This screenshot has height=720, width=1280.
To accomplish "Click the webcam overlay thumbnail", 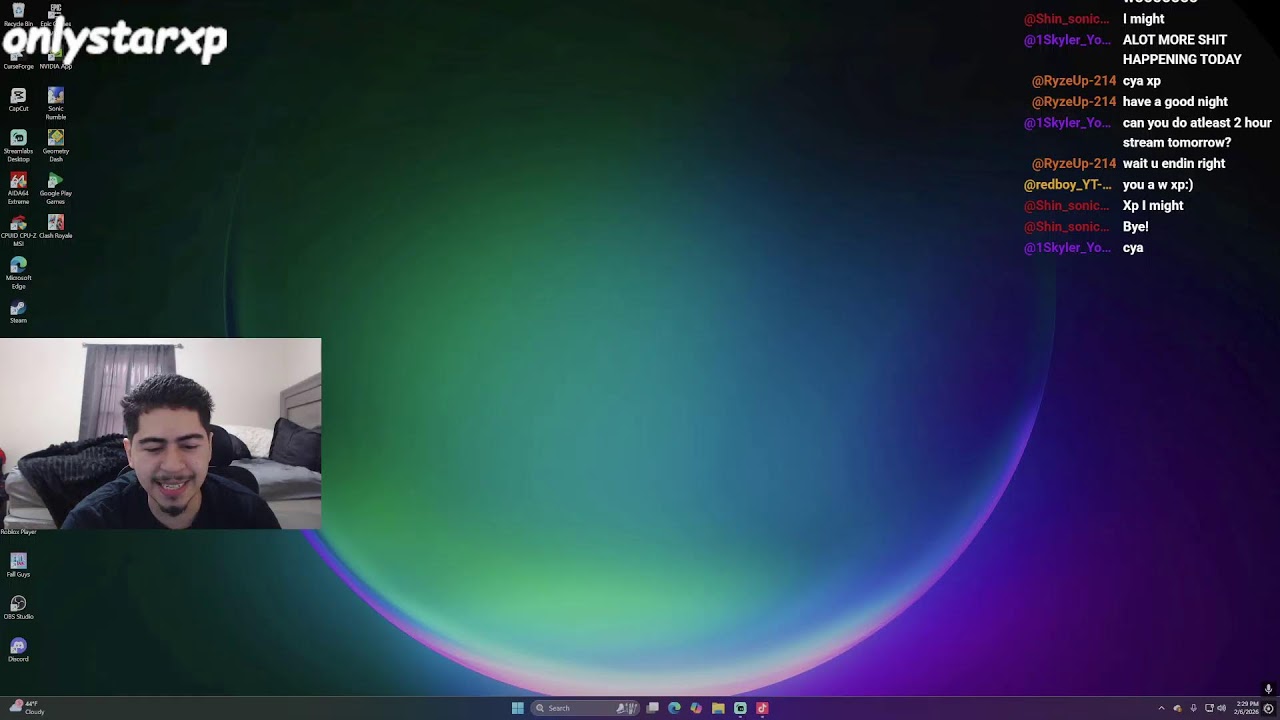I will click(160, 433).
